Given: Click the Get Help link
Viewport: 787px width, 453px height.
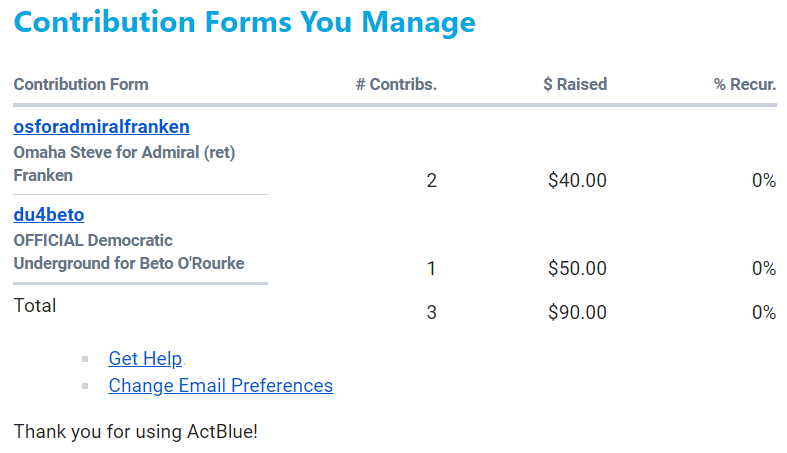Looking at the screenshot, I should point(145,359).
